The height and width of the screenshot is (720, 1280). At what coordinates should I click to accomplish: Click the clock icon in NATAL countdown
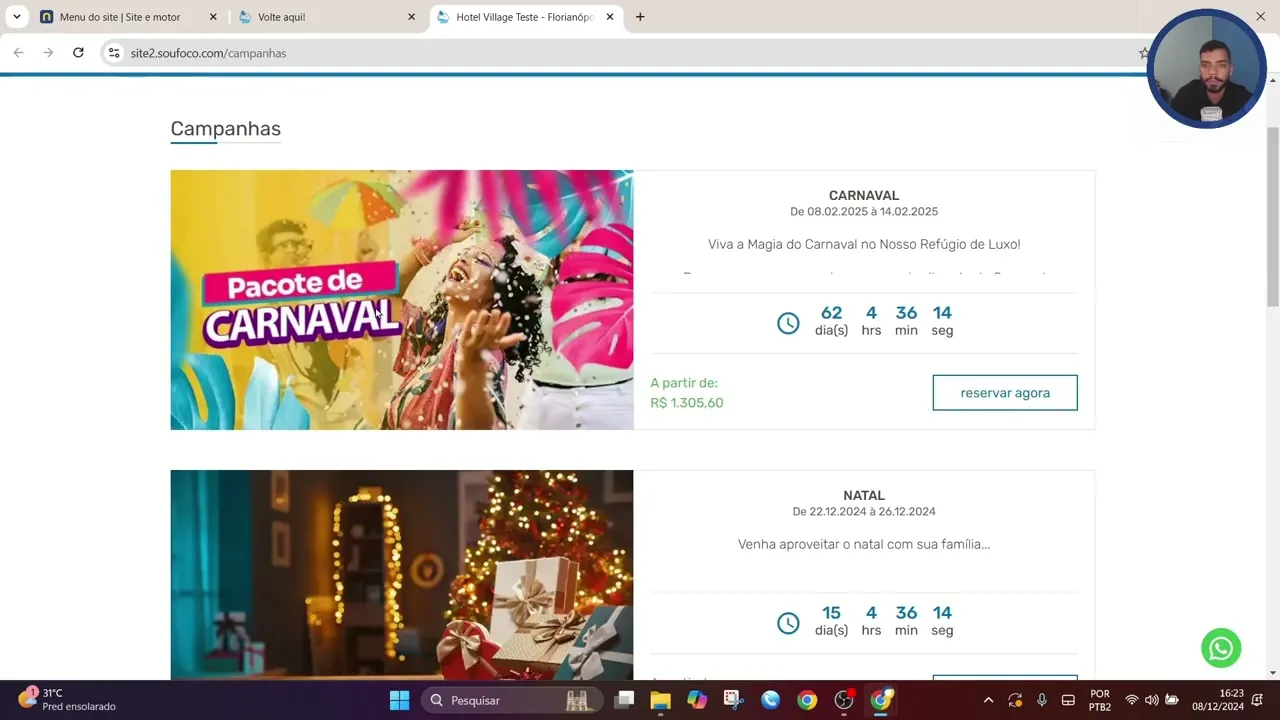point(788,623)
